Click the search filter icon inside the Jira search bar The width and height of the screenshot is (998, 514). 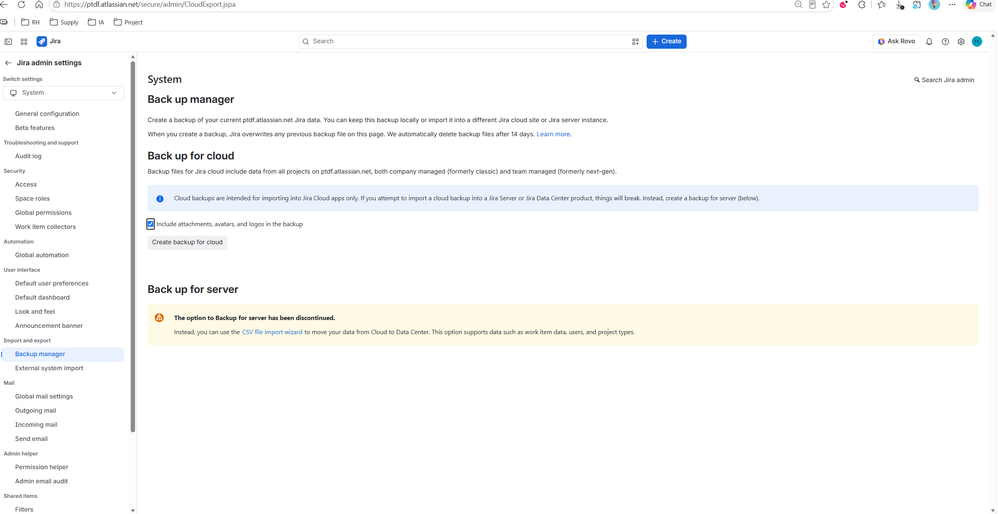[635, 41]
